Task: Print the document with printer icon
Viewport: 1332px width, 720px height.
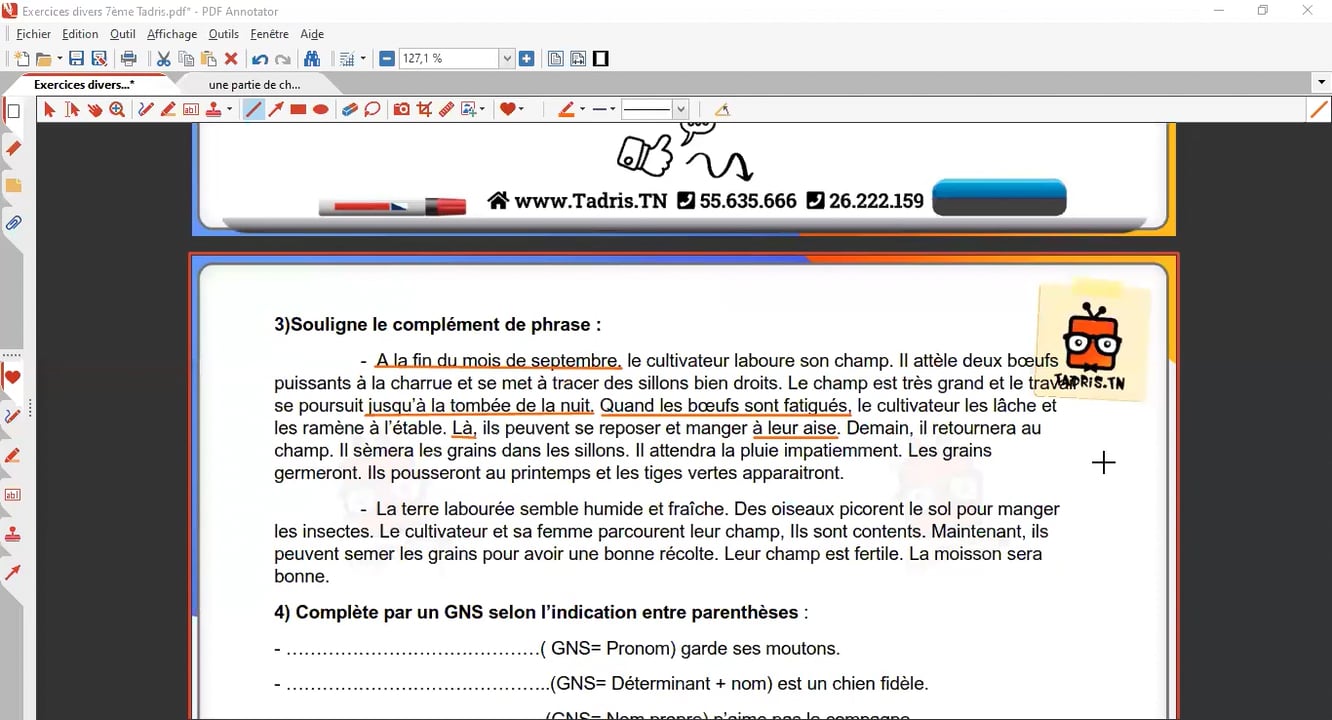Action: click(x=128, y=59)
